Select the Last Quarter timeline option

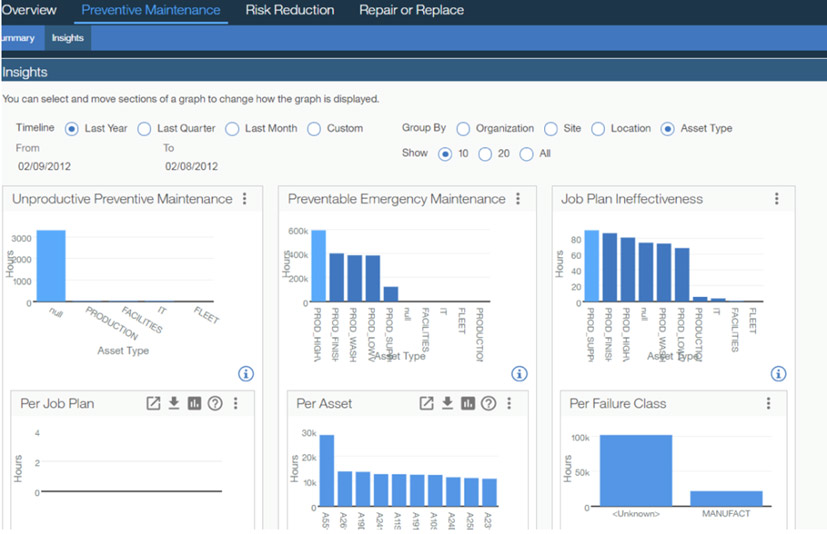point(144,129)
